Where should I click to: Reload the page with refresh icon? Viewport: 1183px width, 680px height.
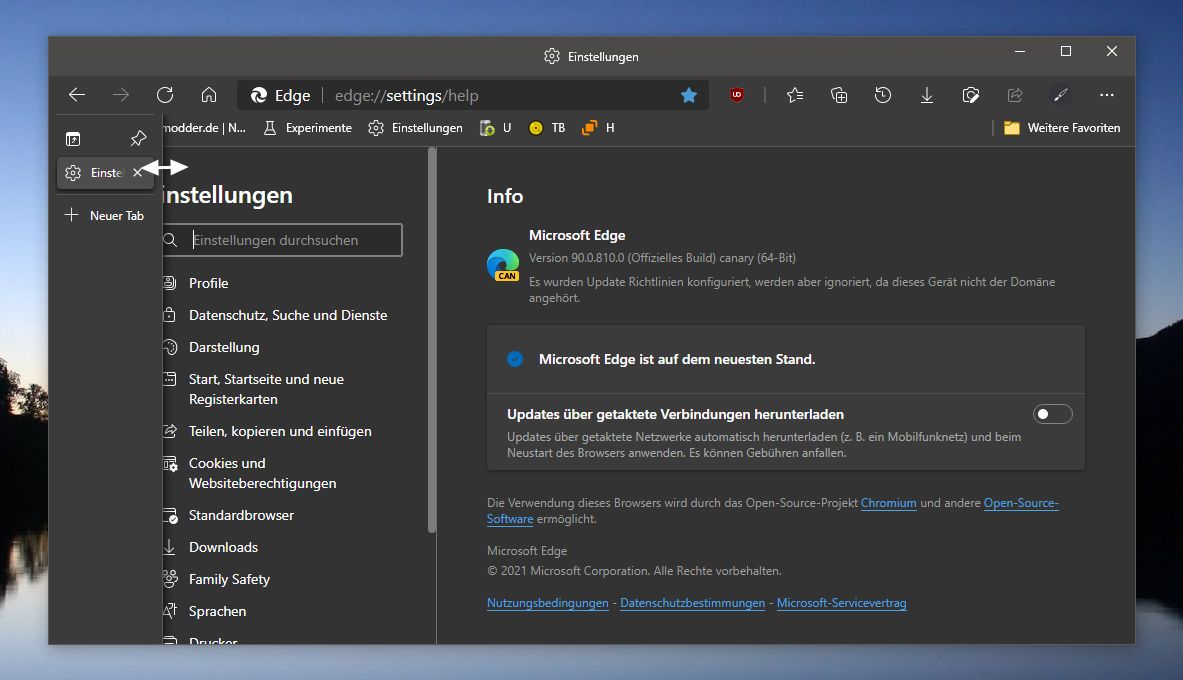(165, 95)
